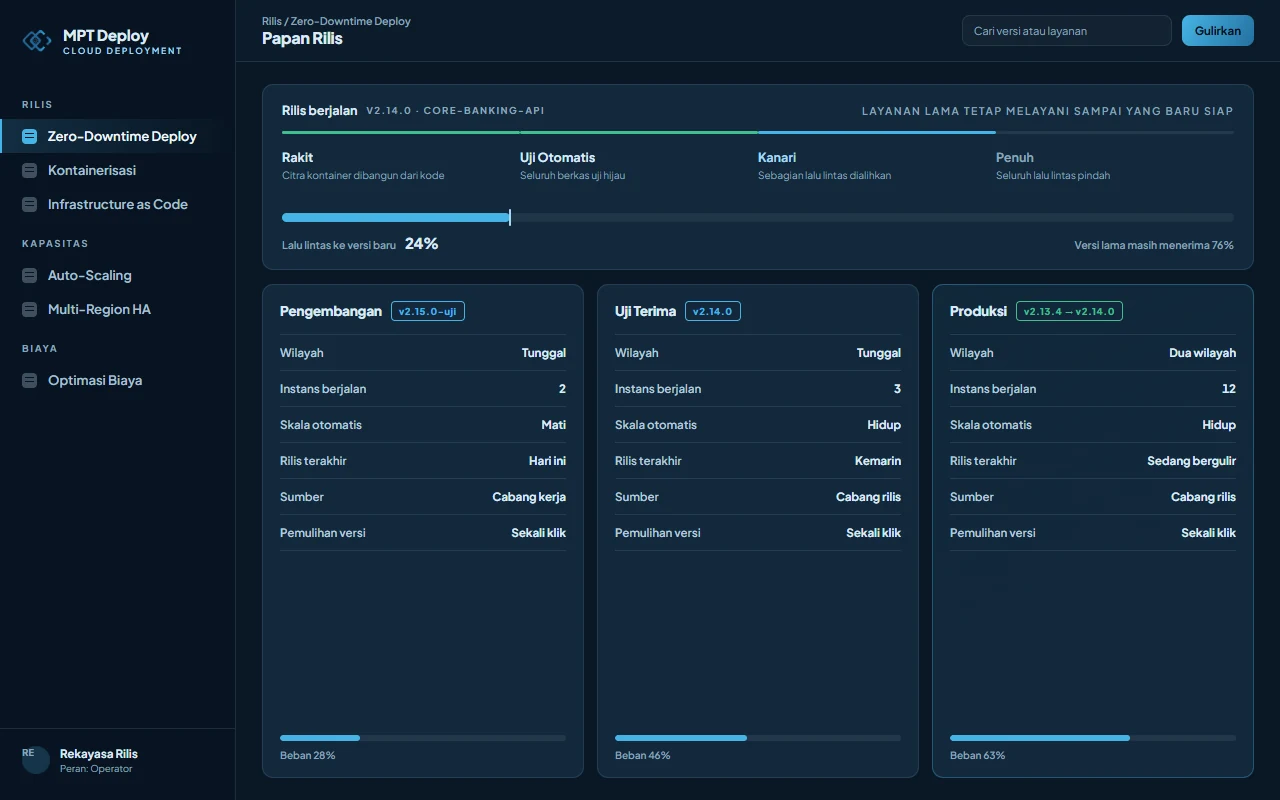The height and width of the screenshot is (800, 1280).
Task: Click the Rekayasa Rilis user name
Action: coord(99,754)
